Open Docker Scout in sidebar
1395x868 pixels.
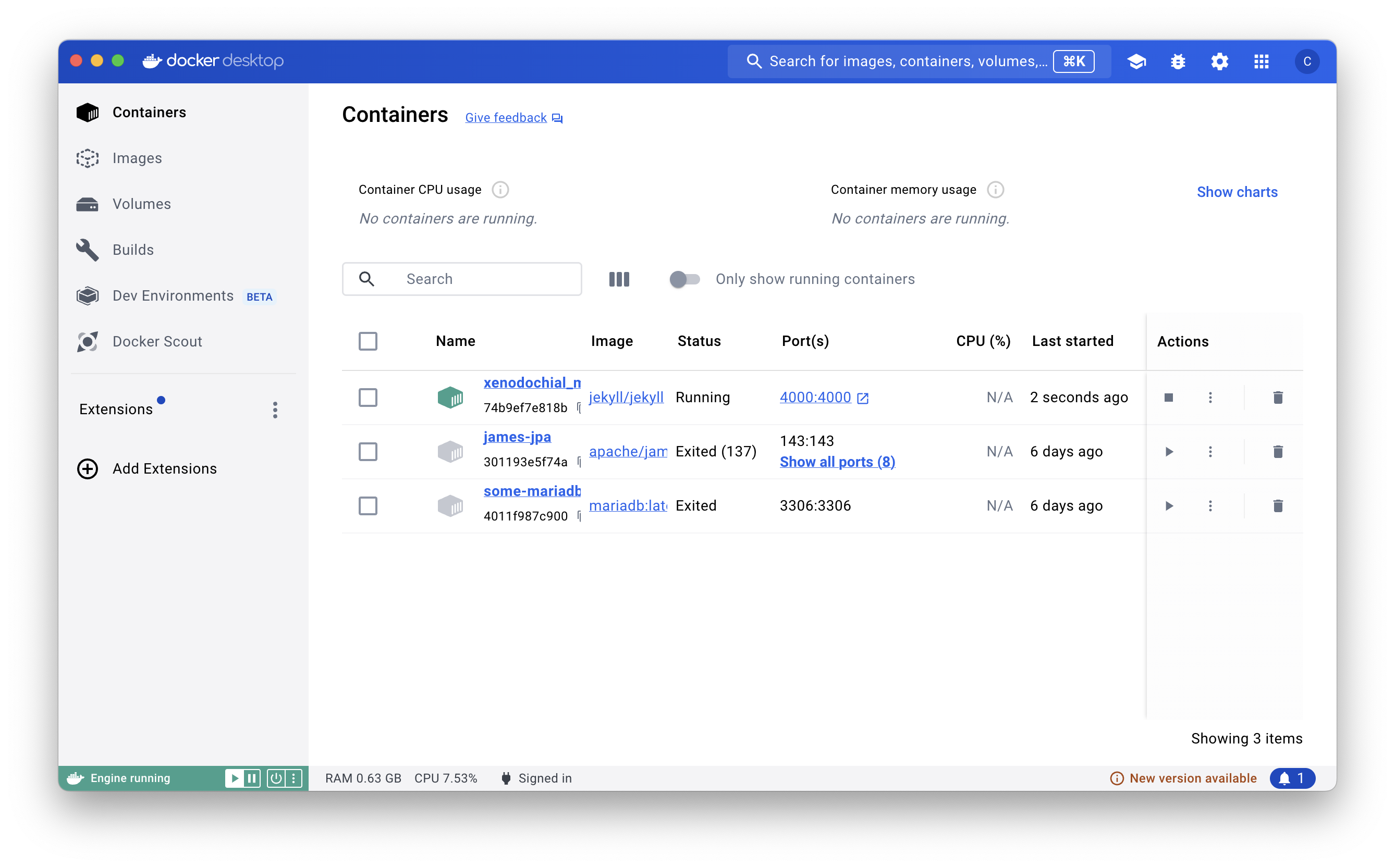[x=182, y=342]
